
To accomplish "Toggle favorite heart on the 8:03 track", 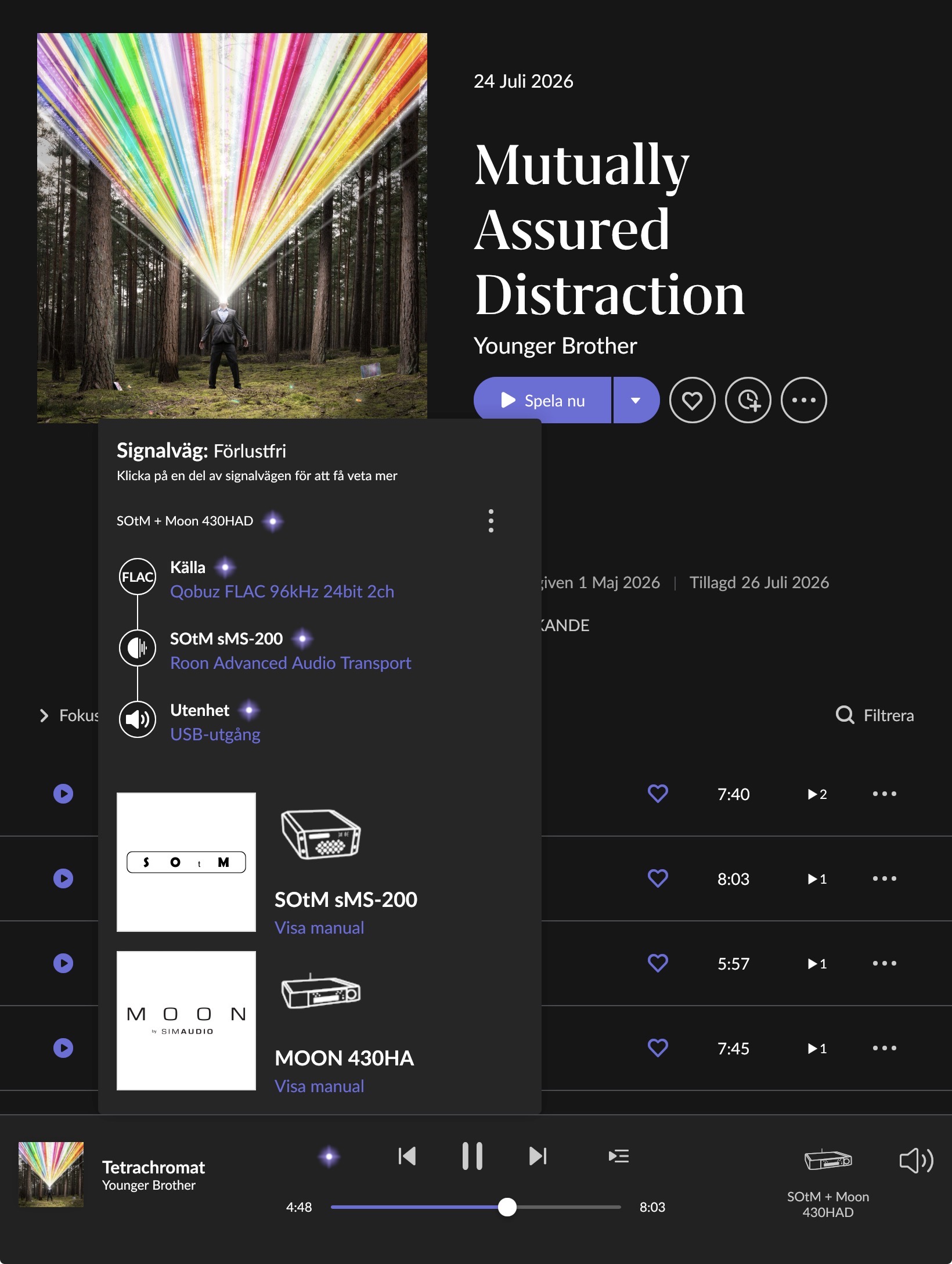I will (x=658, y=878).
